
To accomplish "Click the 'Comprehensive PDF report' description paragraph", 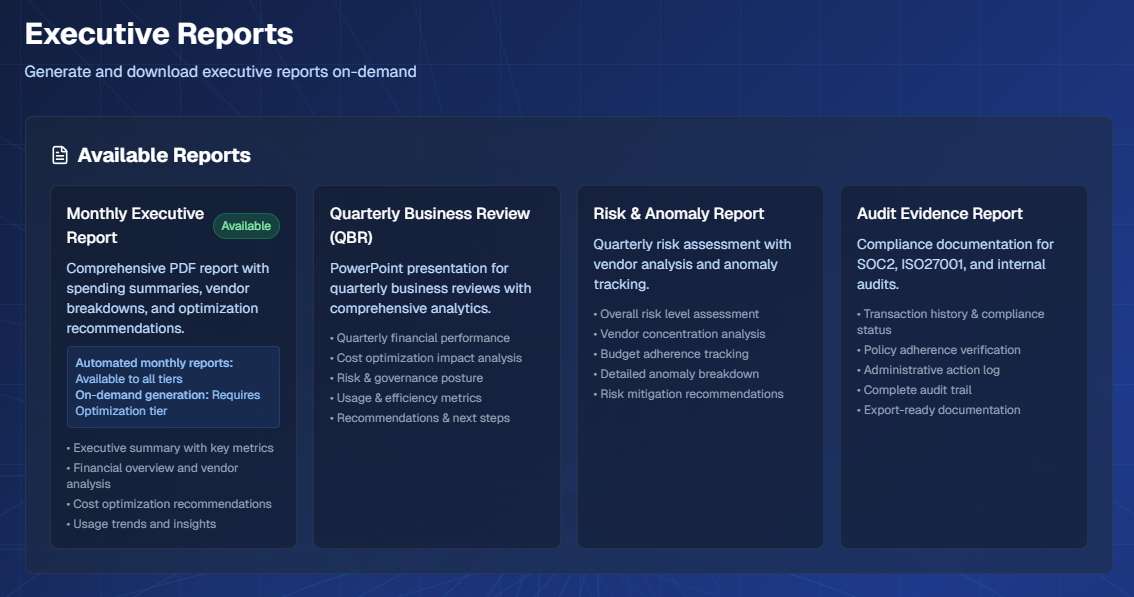I will (168, 298).
